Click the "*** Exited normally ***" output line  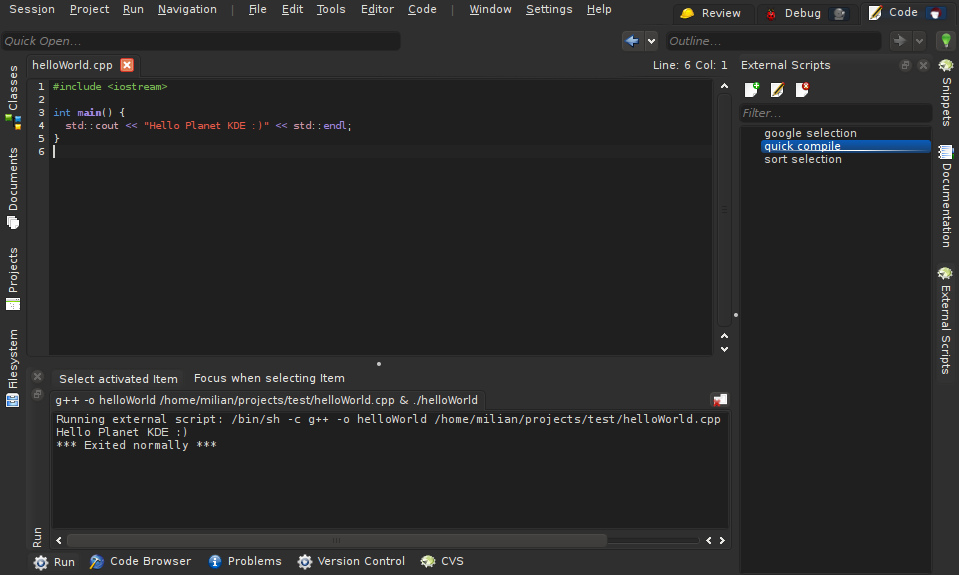(x=136, y=445)
